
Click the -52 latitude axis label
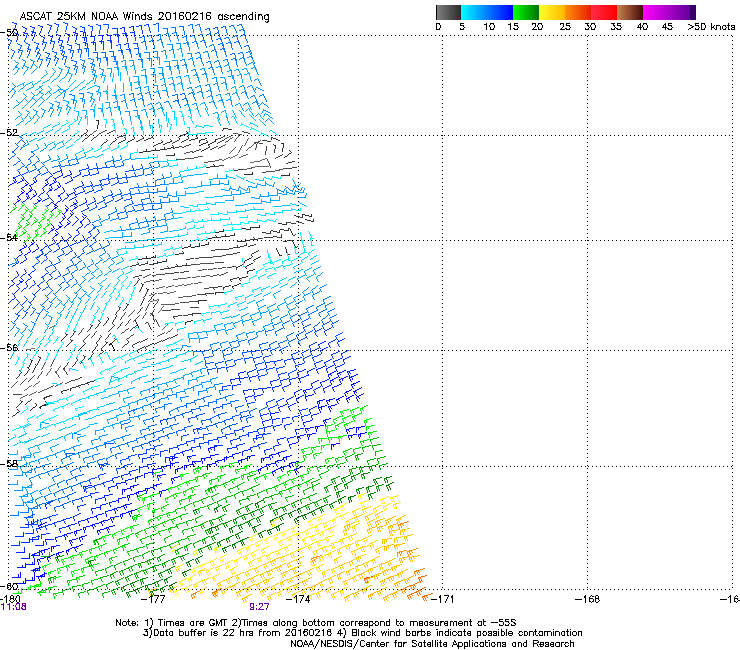(x=9, y=133)
